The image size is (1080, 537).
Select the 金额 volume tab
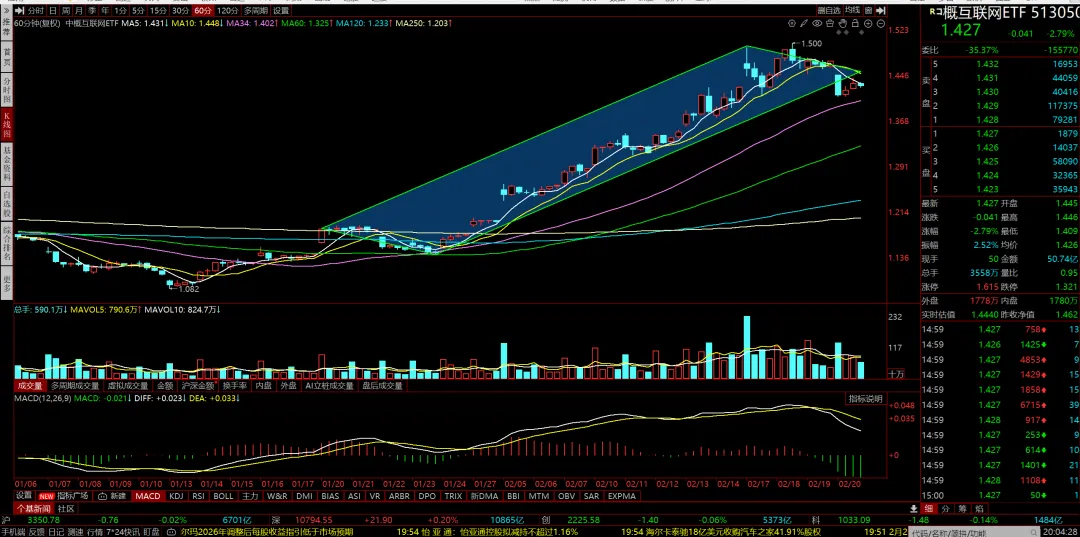(x=165, y=386)
